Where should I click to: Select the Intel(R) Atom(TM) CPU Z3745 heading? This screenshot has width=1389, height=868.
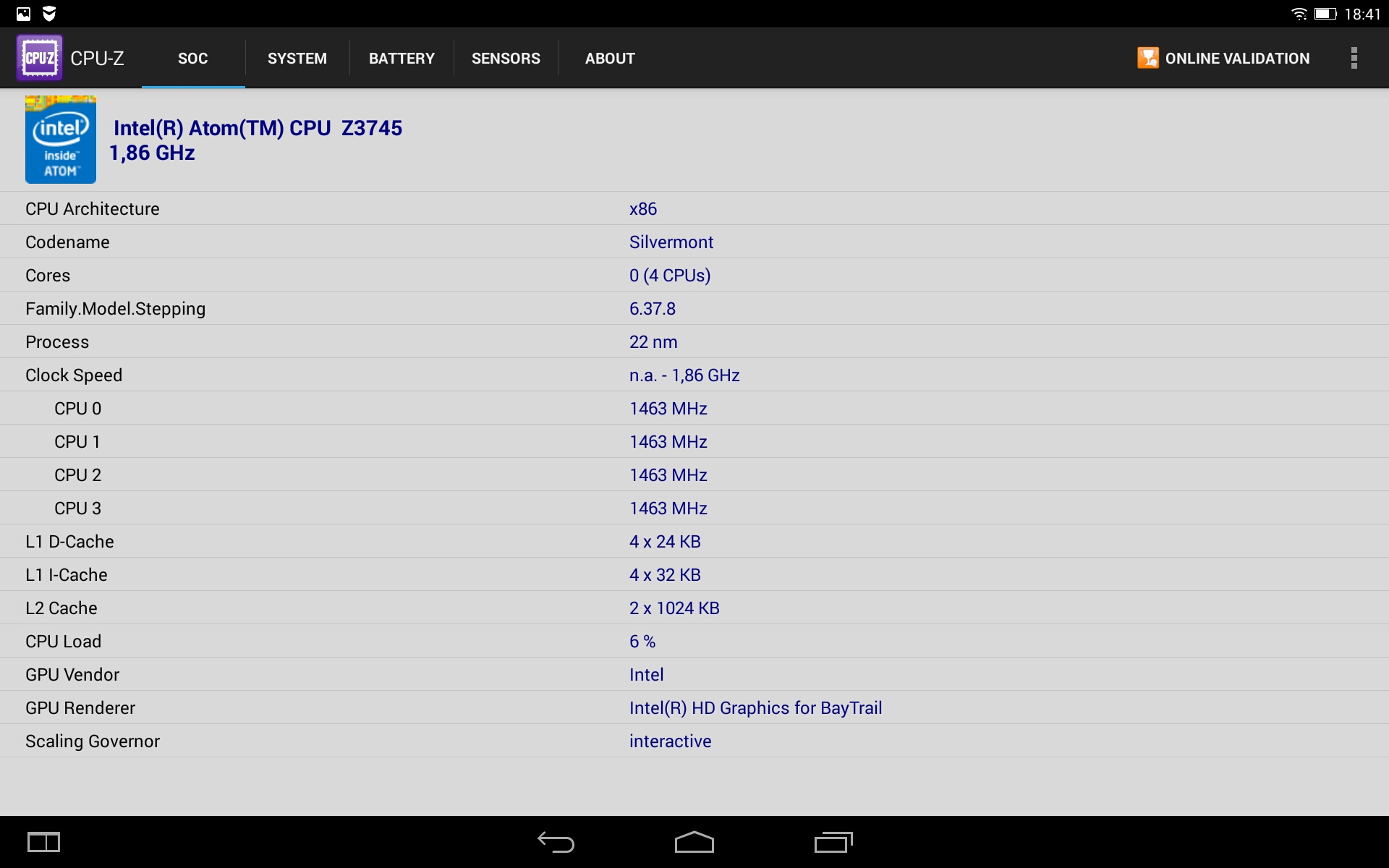(258, 128)
